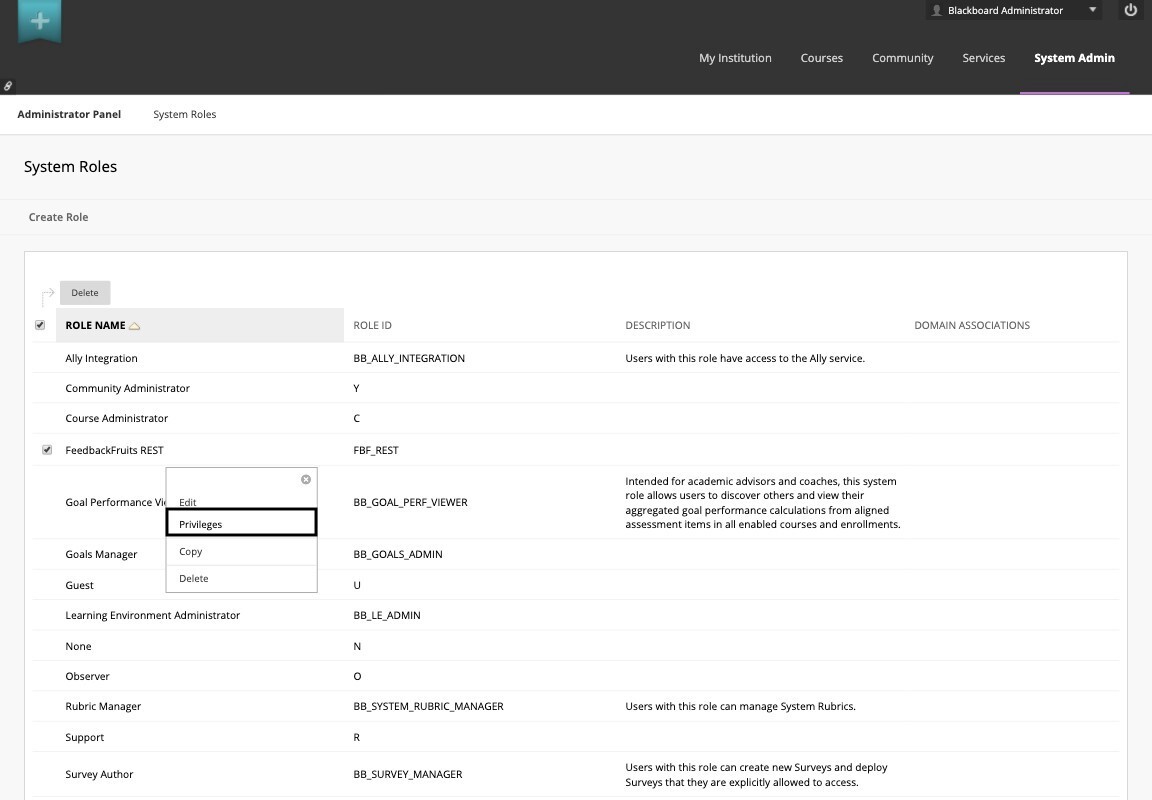
Task: Choose Copy in the role context menu
Action: pyautogui.click(x=191, y=551)
